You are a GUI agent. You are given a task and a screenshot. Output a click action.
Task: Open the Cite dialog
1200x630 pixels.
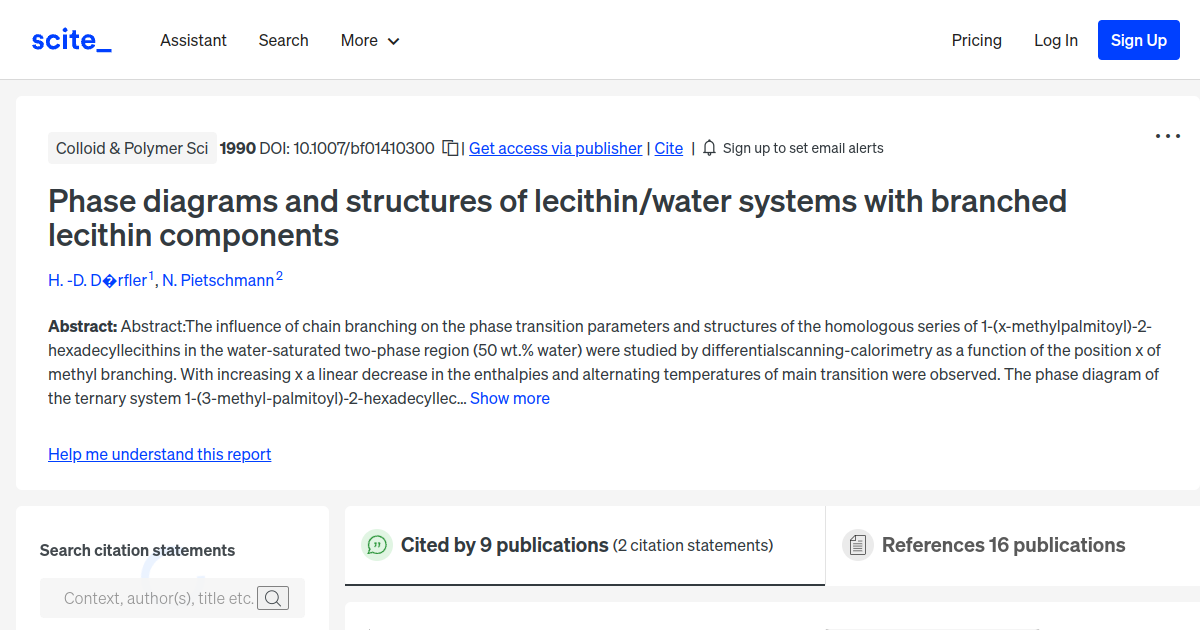668,147
